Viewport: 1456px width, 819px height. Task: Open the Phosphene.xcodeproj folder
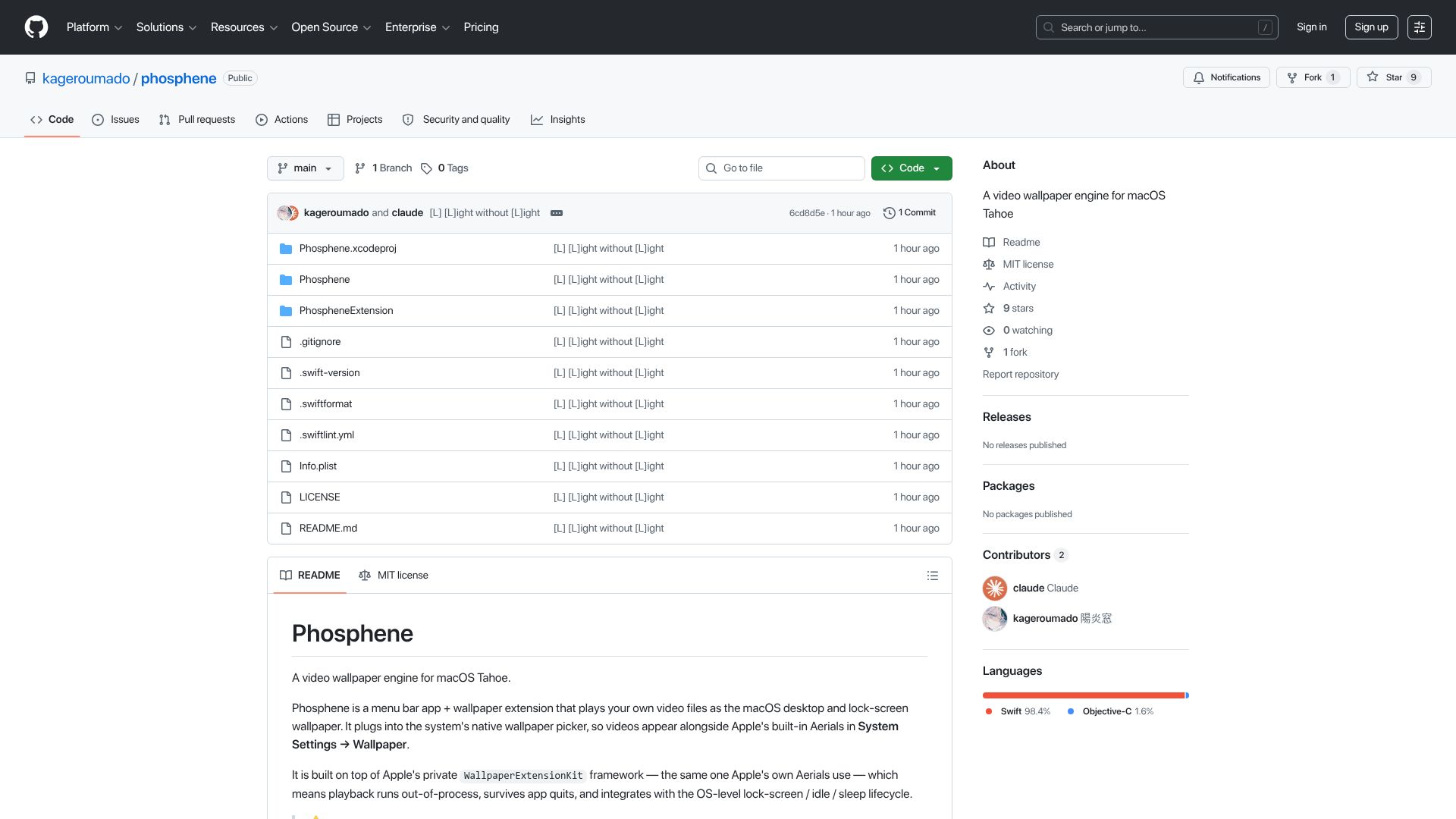[347, 249]
